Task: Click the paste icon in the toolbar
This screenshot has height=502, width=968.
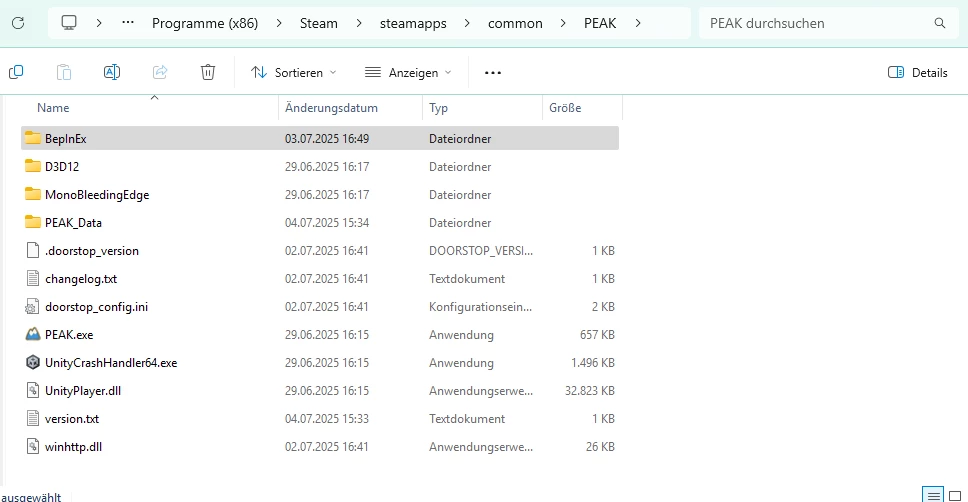Action: pos(64,72)
